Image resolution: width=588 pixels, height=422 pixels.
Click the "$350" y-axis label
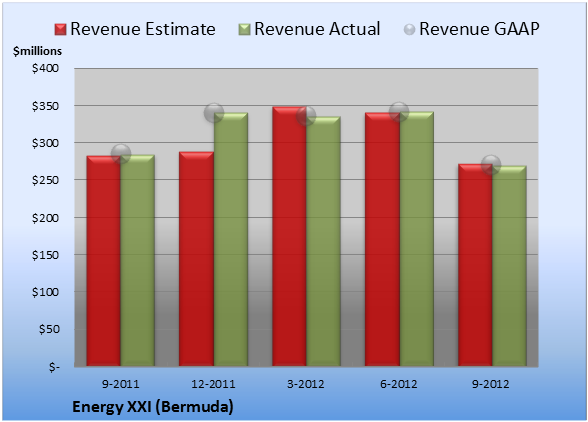45,106
